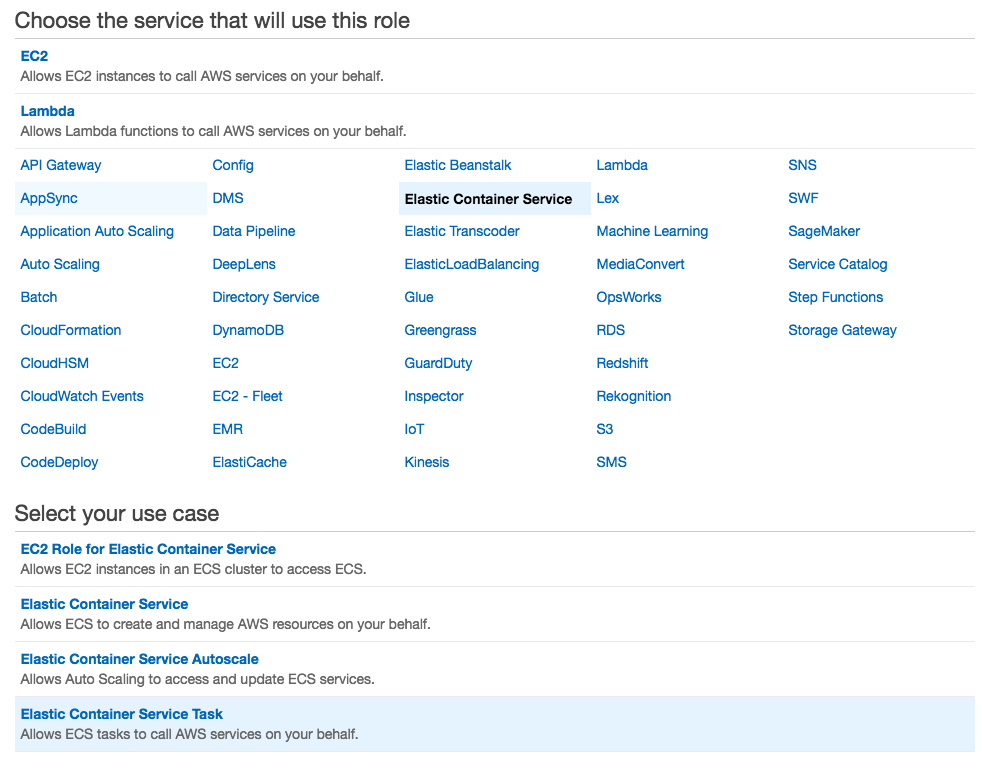The width and height of the screenshot is (982, 768).
Task: Choose the S3 service
Action: tap(605, 429)
